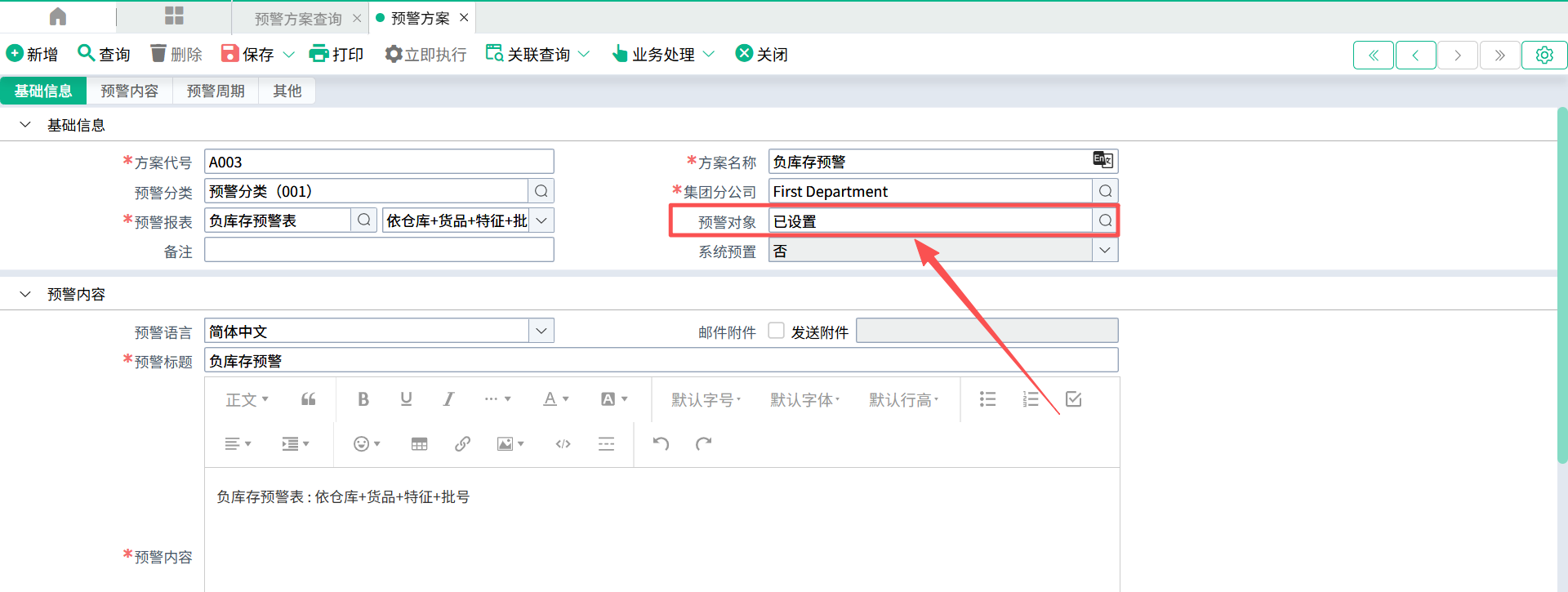Click the undo arrow in editor toolbar
This screenshot has height=592, width=1568.
661,443
